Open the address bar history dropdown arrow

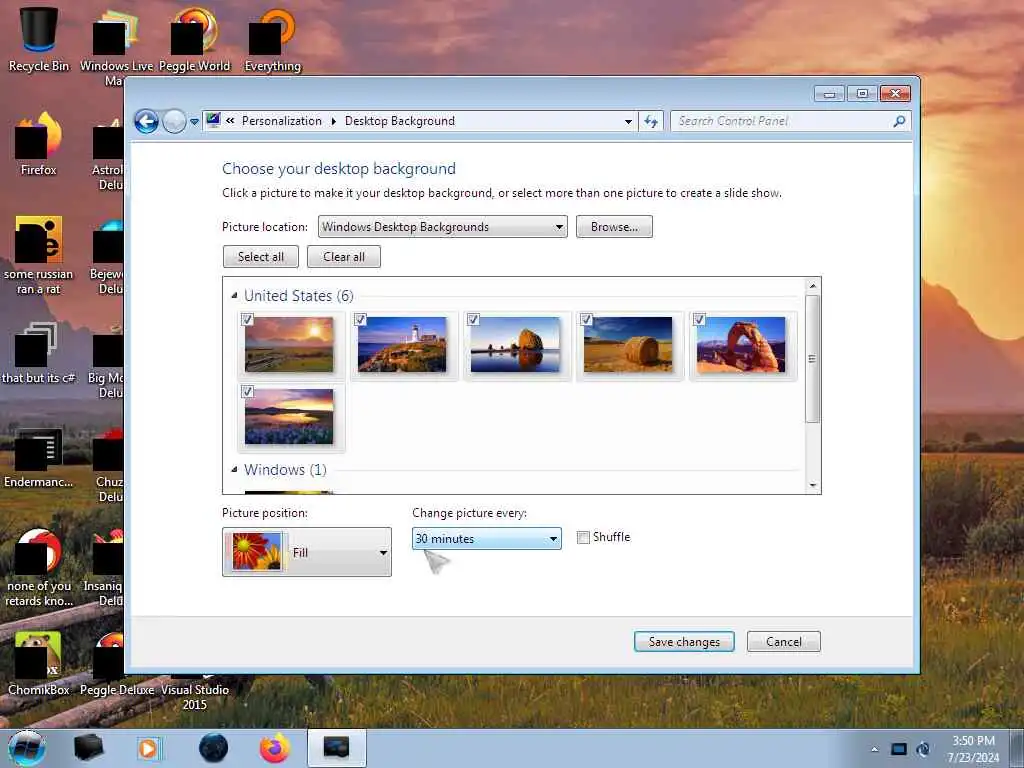(x=628, y=121)
